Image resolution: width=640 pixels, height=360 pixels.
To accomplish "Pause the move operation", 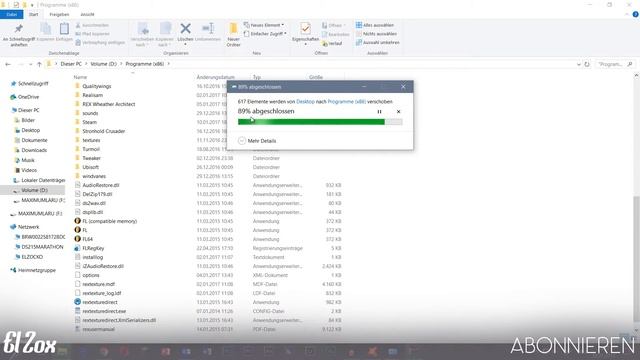I will tap(379, 111).
